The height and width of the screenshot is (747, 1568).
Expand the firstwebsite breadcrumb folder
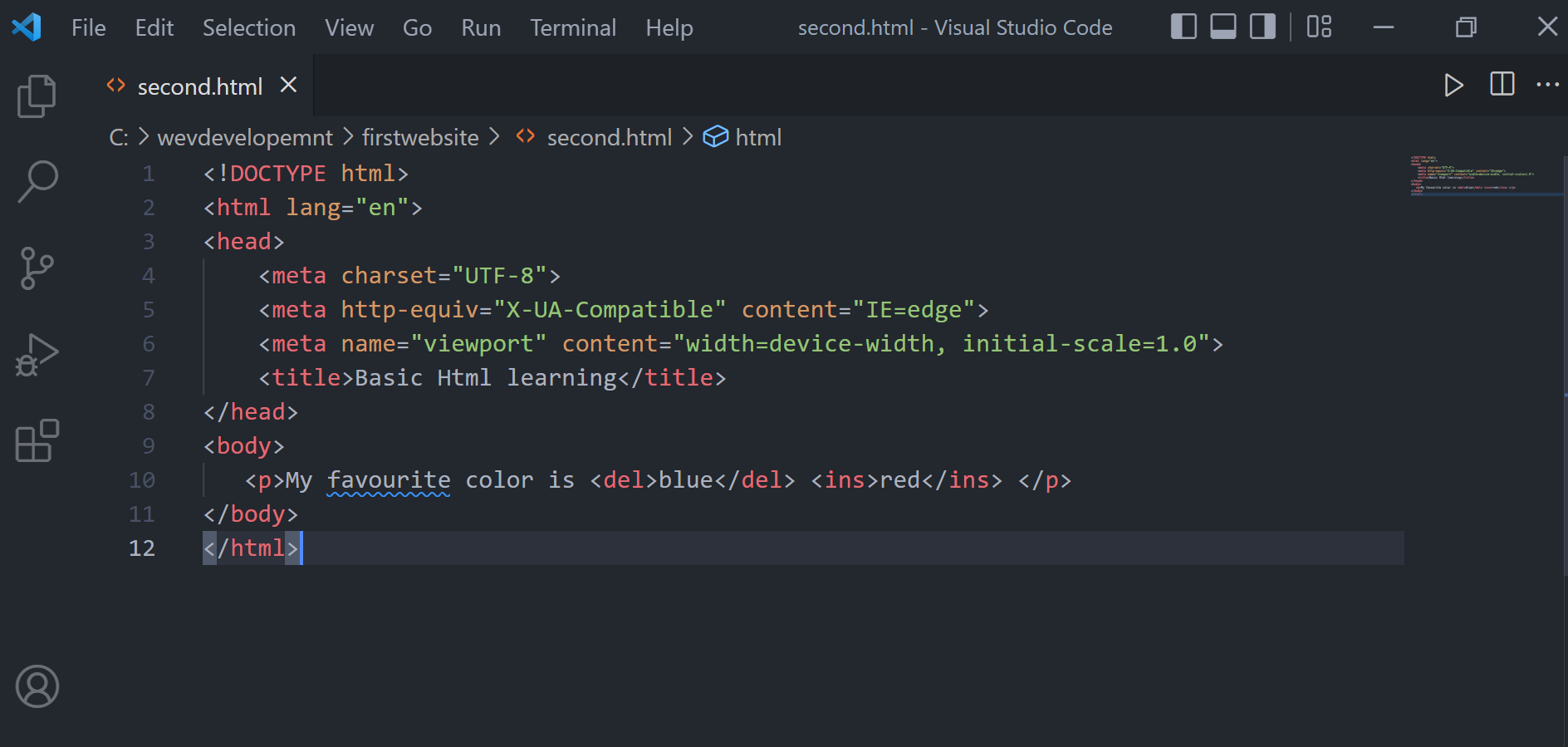420,137
